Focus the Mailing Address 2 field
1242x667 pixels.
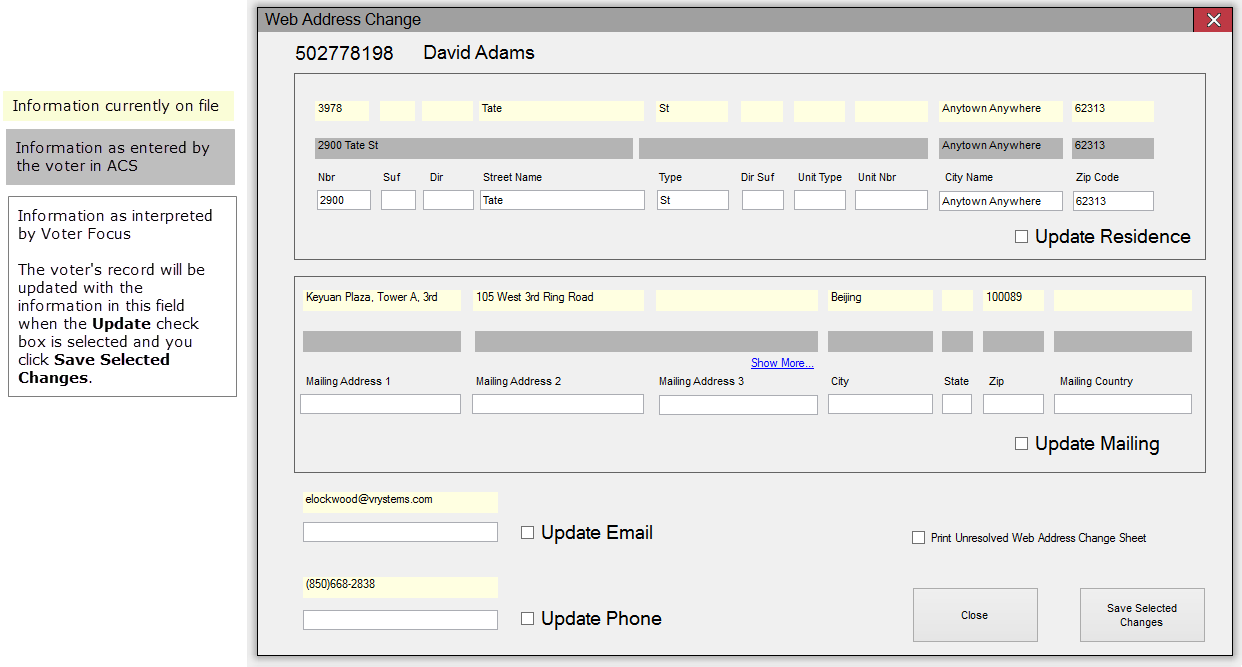pos(557,404)
